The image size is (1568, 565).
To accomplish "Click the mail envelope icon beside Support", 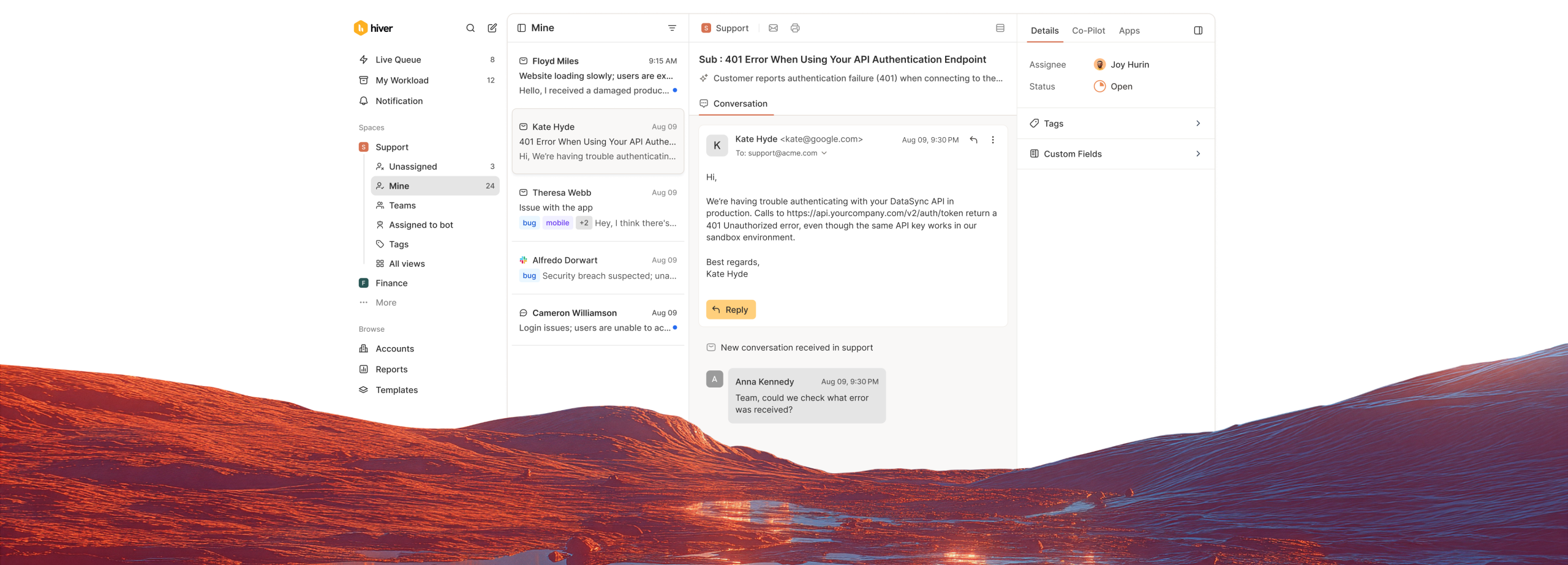I will 773,28.
